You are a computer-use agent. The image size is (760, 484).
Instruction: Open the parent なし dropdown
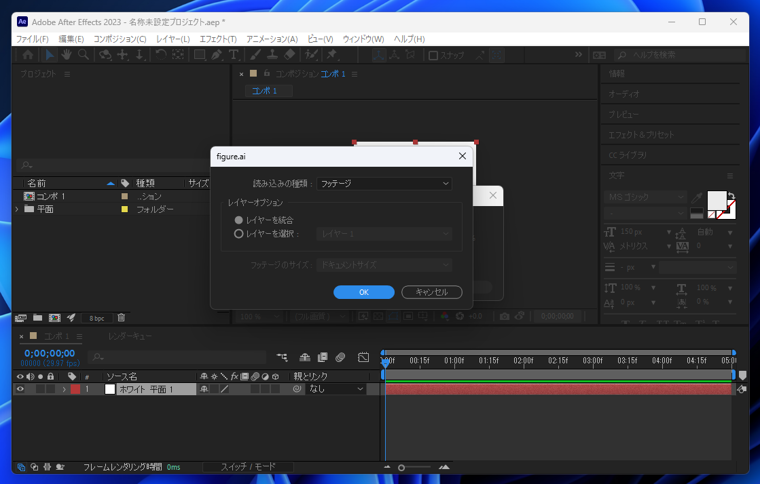click(335, 389)
